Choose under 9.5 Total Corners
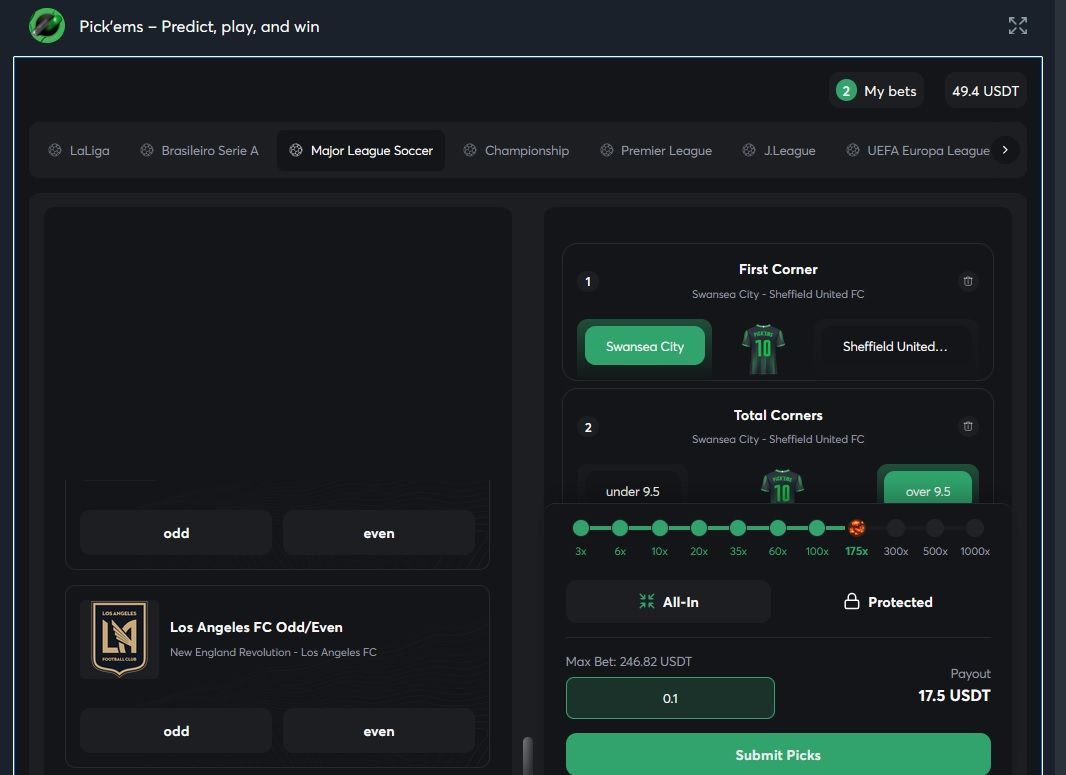This screenshot has width=1066, height=775. tap(632, 491)
